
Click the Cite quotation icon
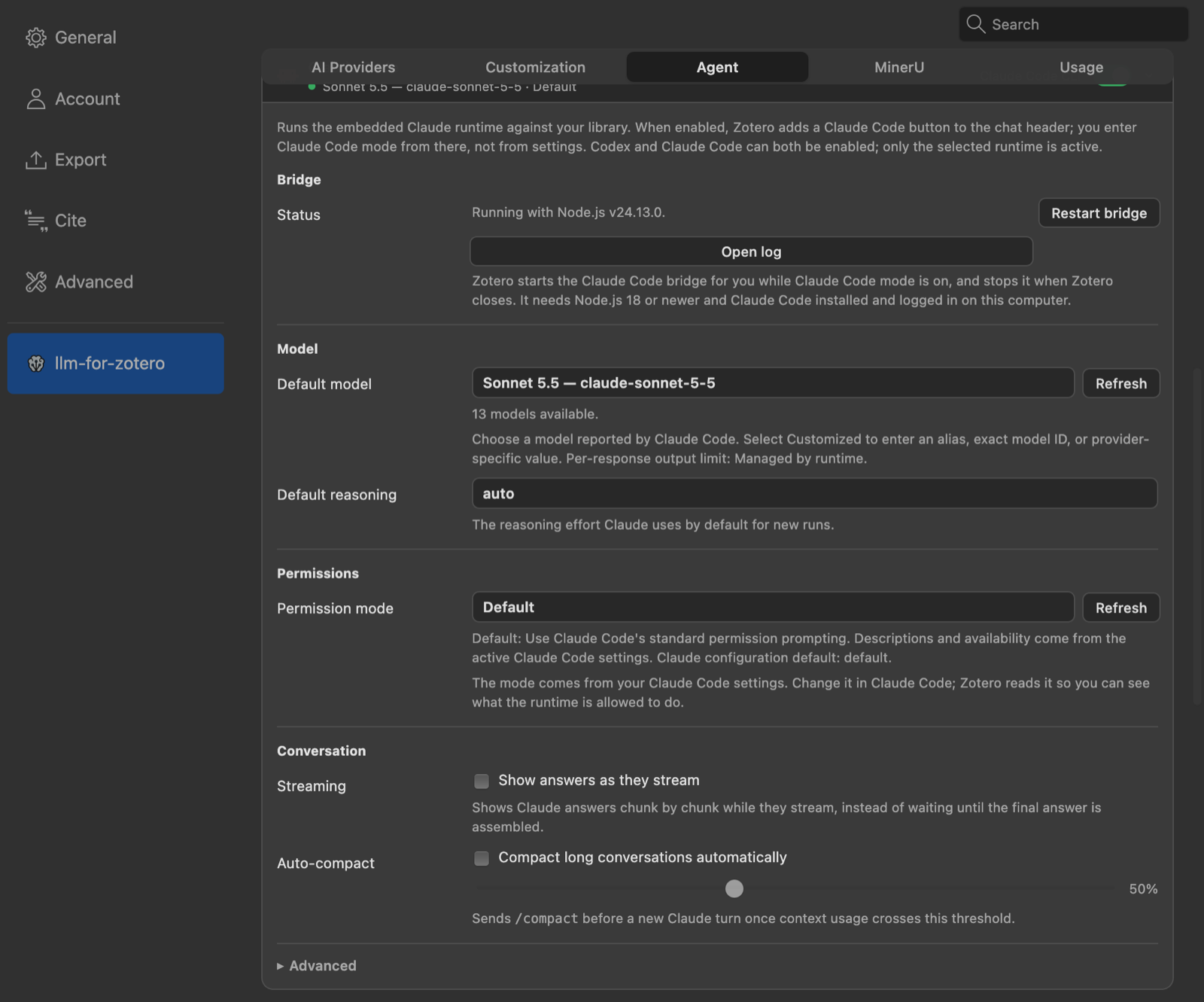[35, 221]
